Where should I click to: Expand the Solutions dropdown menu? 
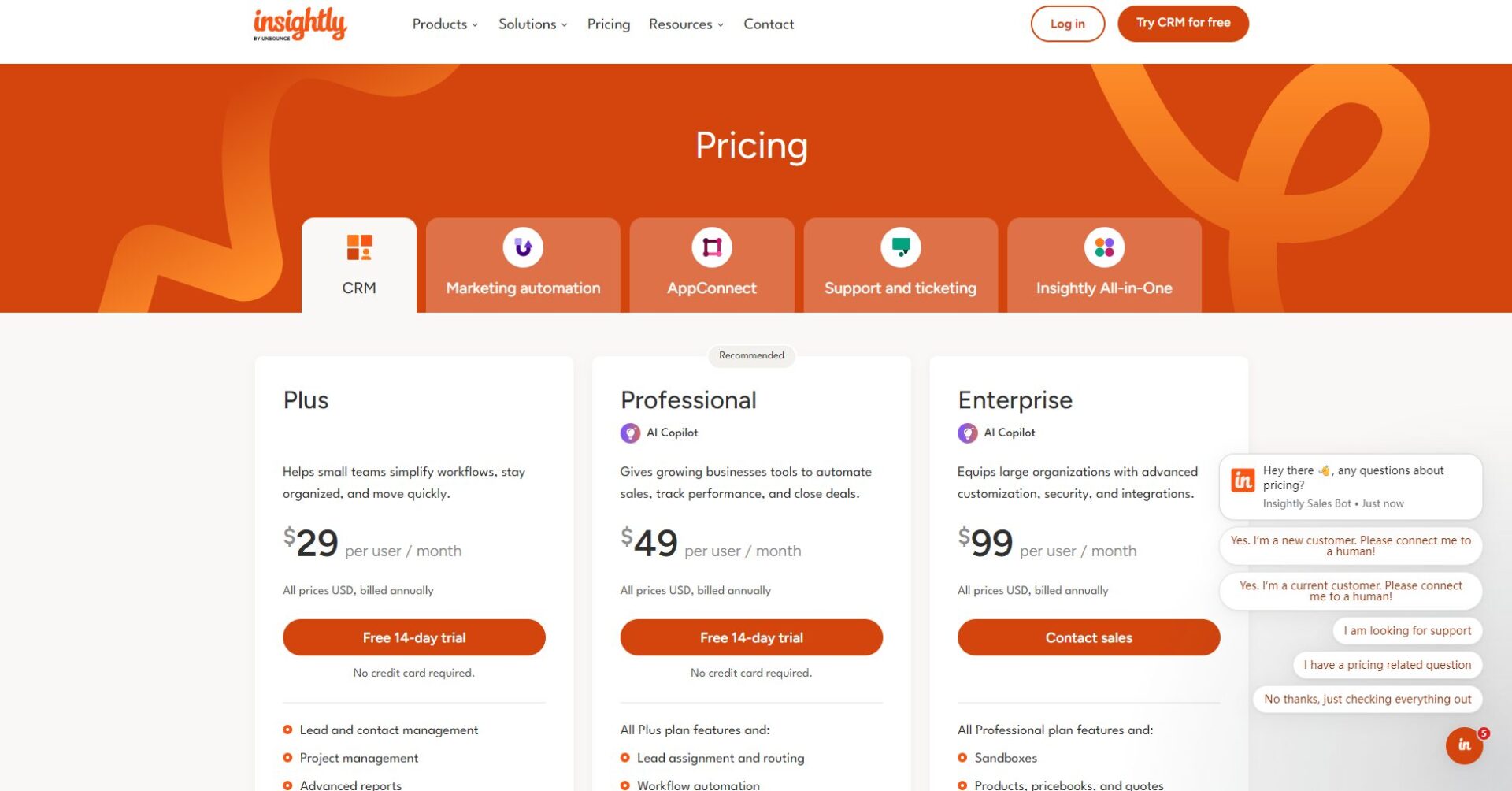[532, 24]
